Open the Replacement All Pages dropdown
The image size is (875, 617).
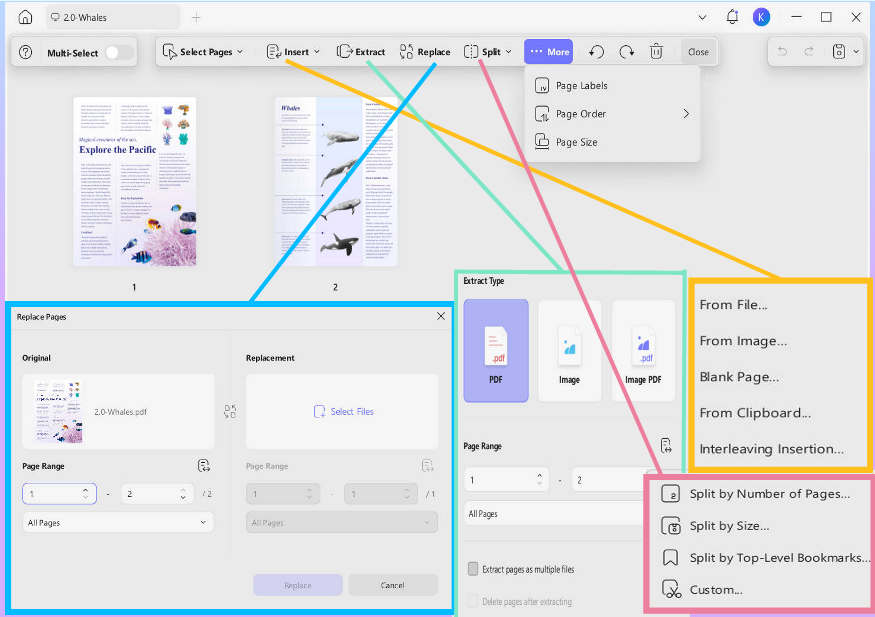[x=342, y=523]
